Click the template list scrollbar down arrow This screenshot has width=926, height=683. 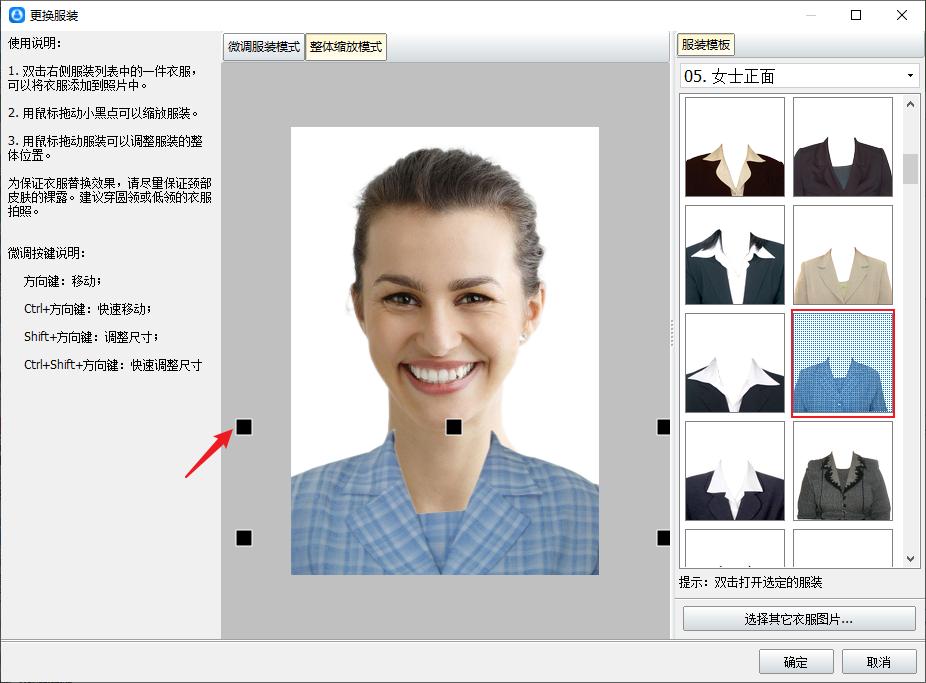(910, 557)
